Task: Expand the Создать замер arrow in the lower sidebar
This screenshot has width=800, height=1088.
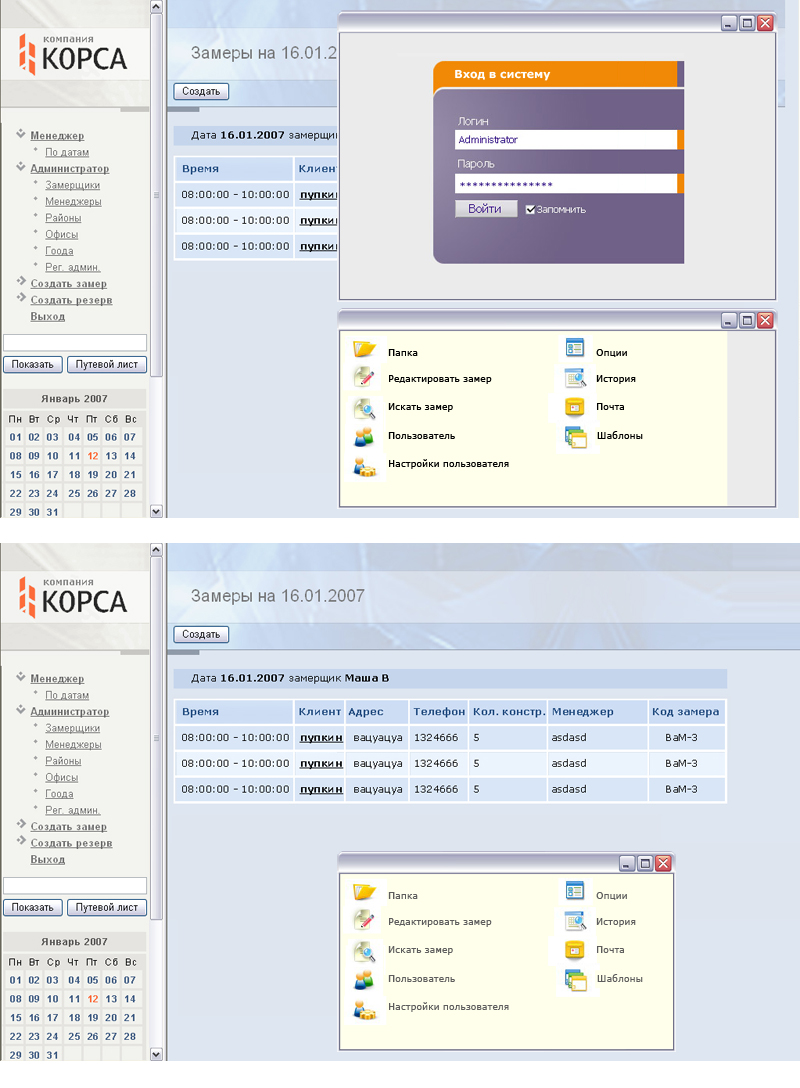Action: pos(22,825)
